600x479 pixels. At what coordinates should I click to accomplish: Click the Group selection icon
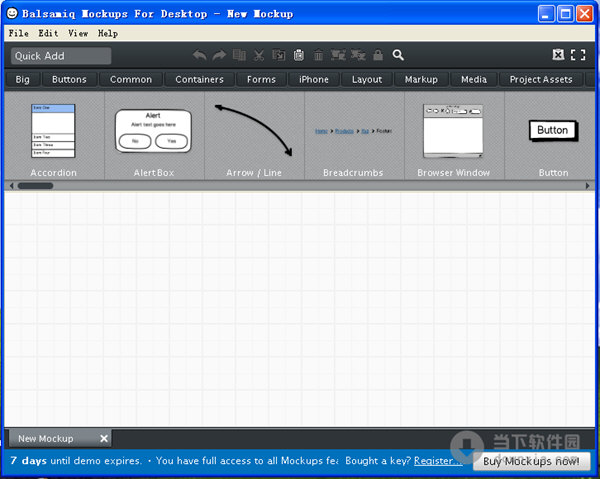click(x=338, y=55)
